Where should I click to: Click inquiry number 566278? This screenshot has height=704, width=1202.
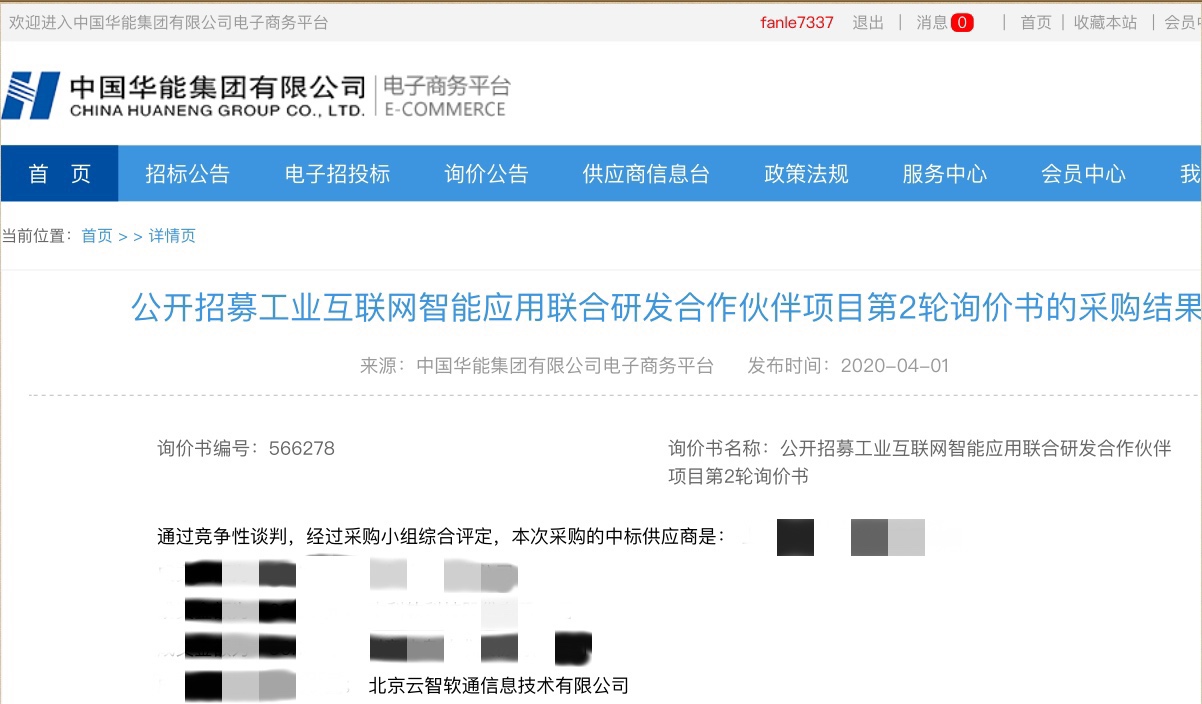pos(301,448)
